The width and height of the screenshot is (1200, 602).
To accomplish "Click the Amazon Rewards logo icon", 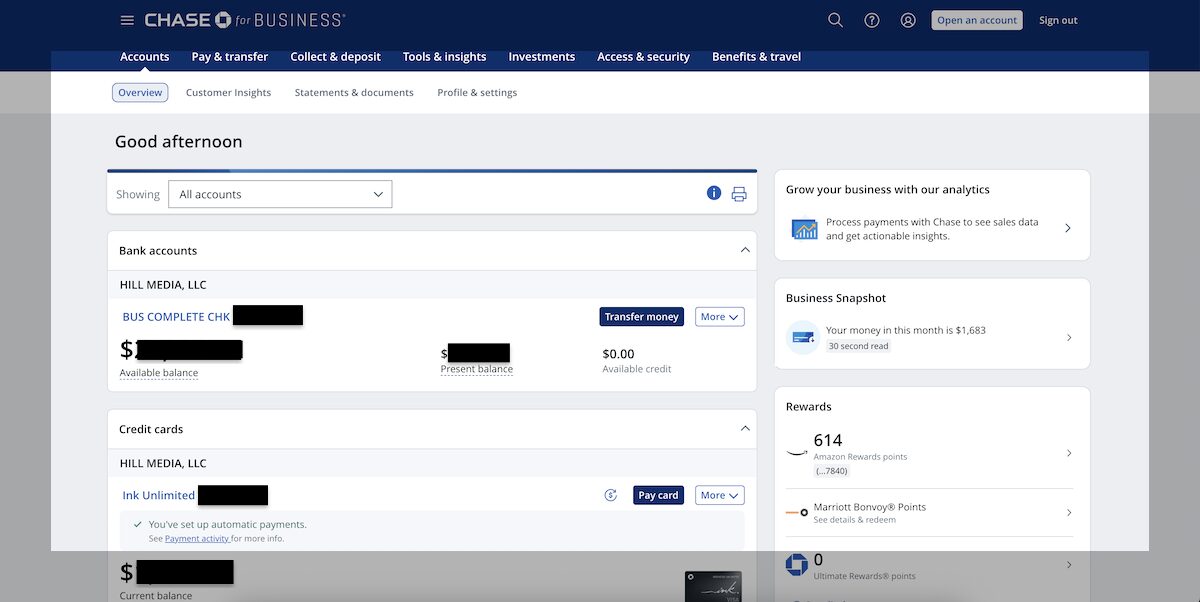I will tap(797, 452).
